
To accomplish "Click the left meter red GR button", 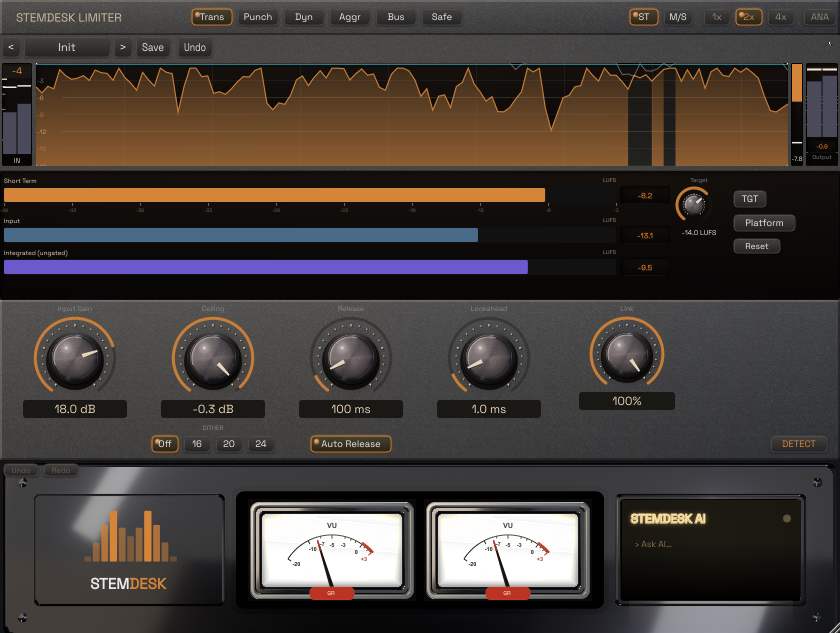I will tap(332, 593).
